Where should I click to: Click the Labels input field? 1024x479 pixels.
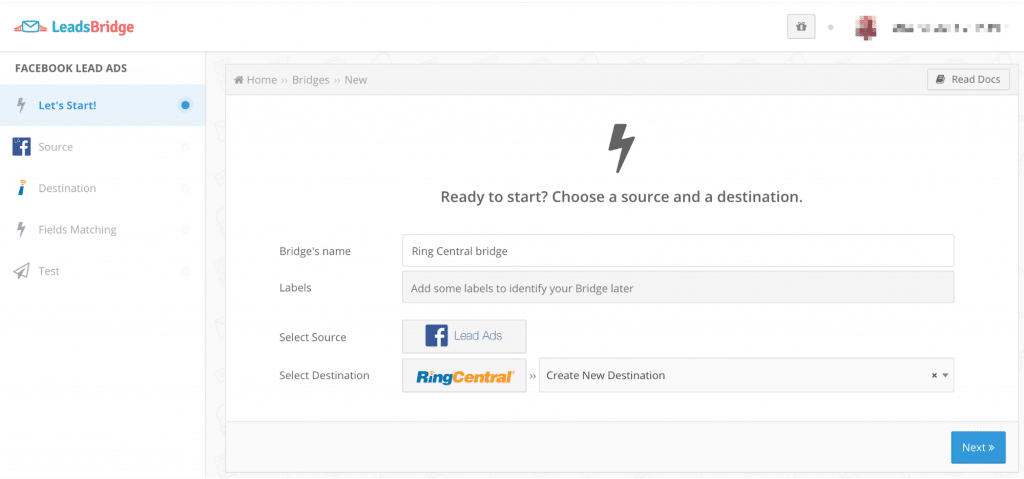[x=677, y=288]
